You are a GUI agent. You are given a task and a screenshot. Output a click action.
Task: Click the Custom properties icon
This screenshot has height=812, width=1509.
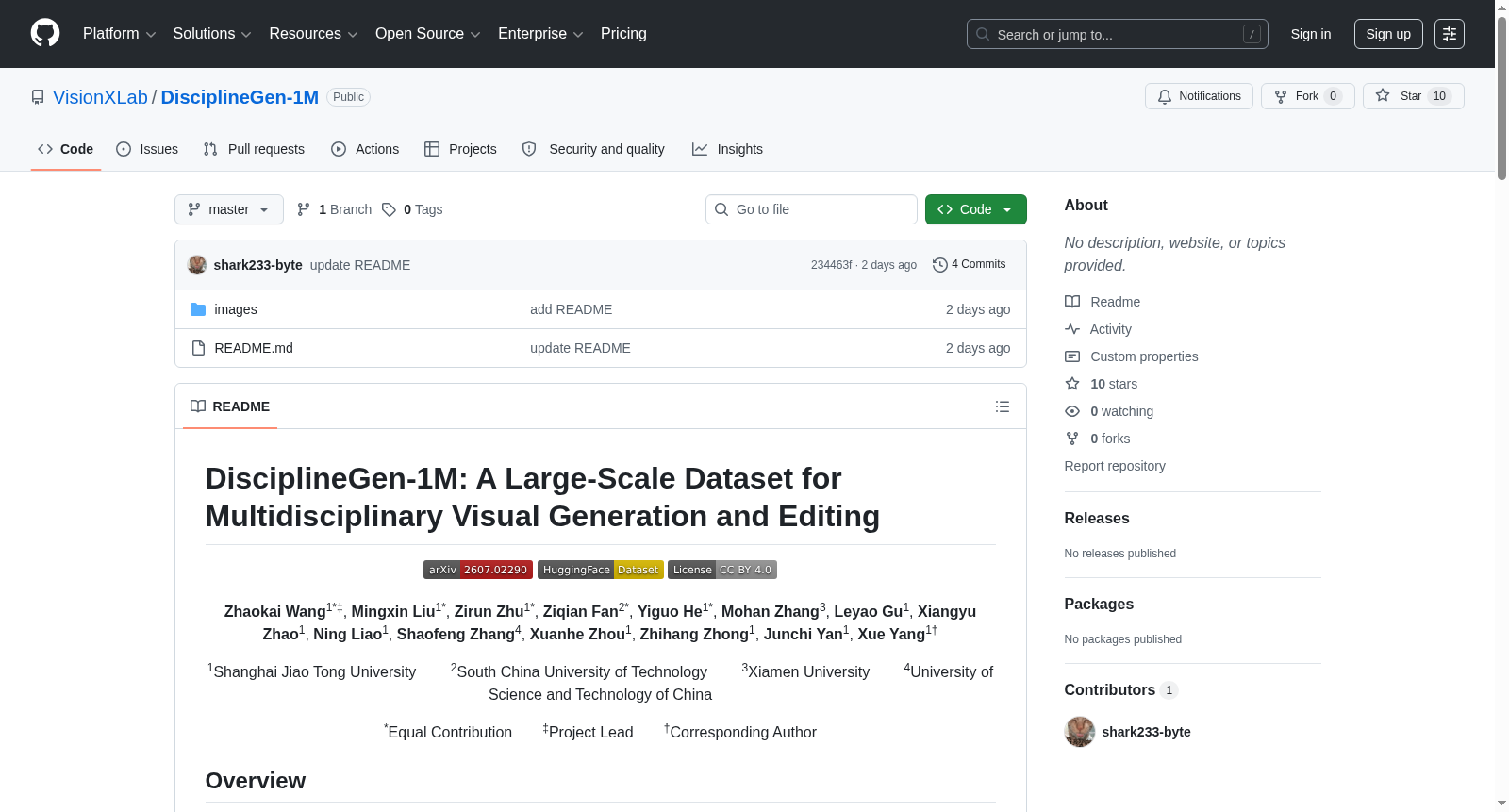(x=1072, y=356)
